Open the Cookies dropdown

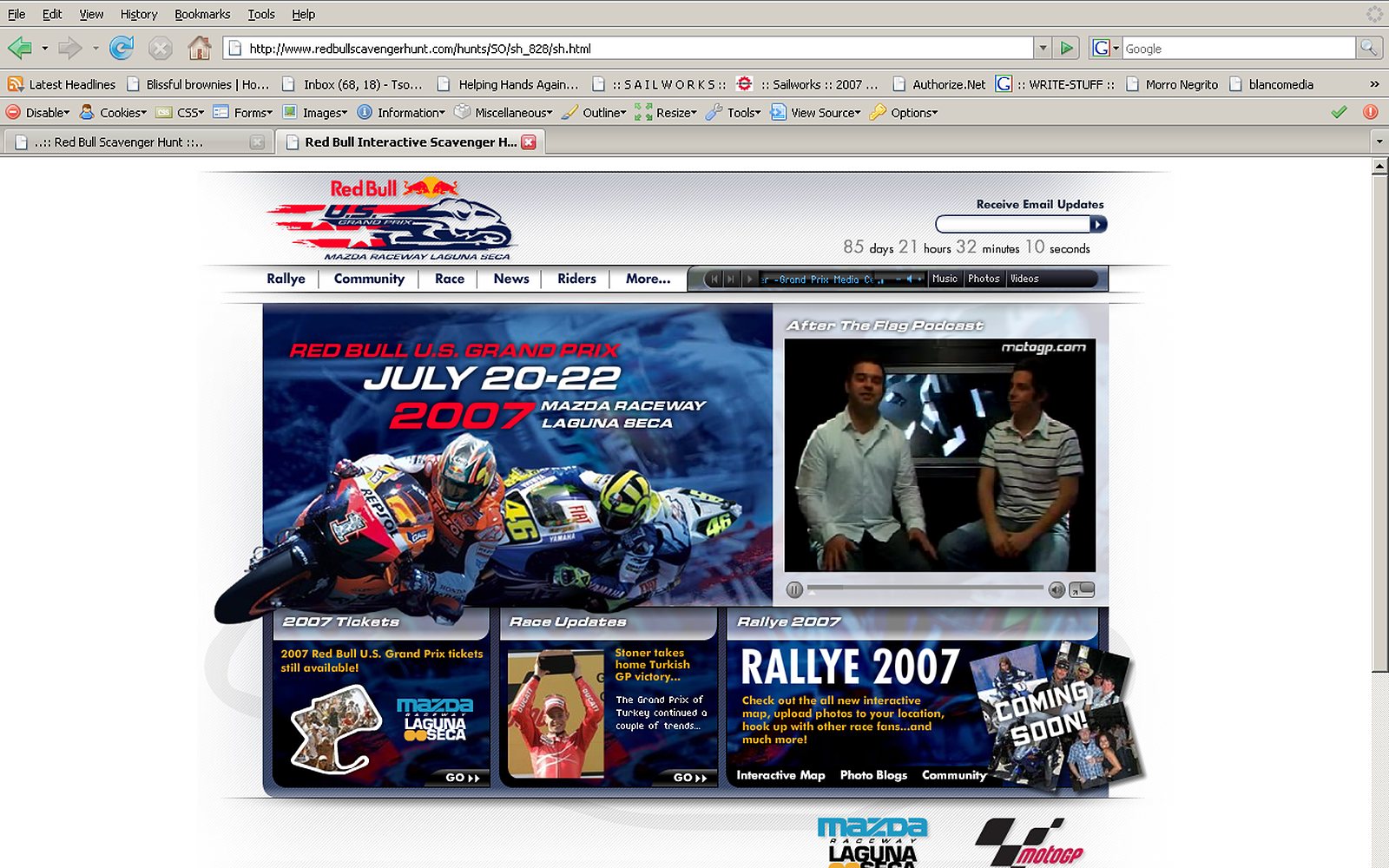point(113,113)
